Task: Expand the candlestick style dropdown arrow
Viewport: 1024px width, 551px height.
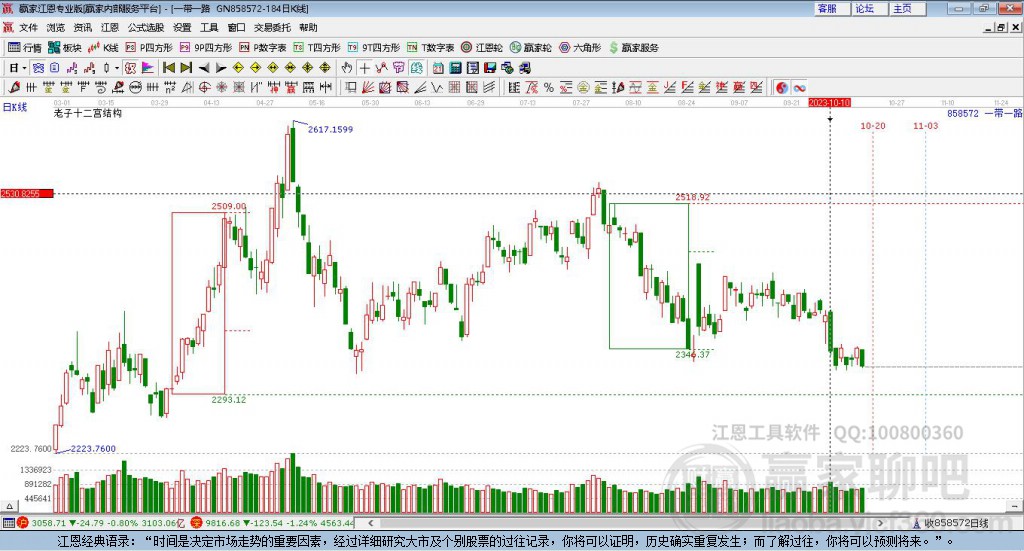Action: coord(117,68)
